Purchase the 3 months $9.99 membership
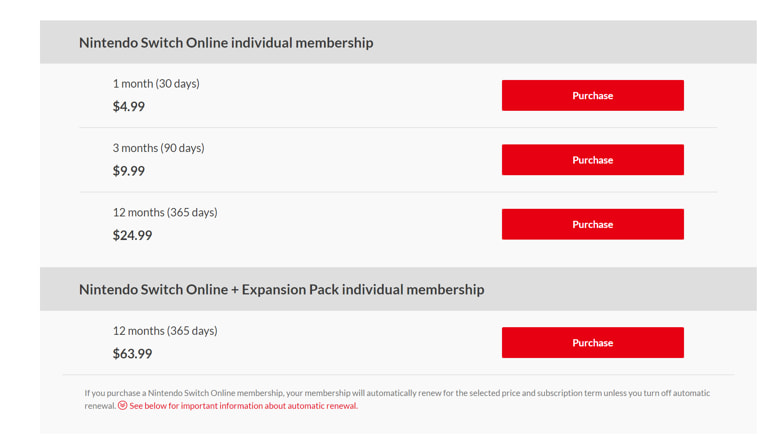The width and height of the screenshot is (770, 436). (x=592, y=160)
